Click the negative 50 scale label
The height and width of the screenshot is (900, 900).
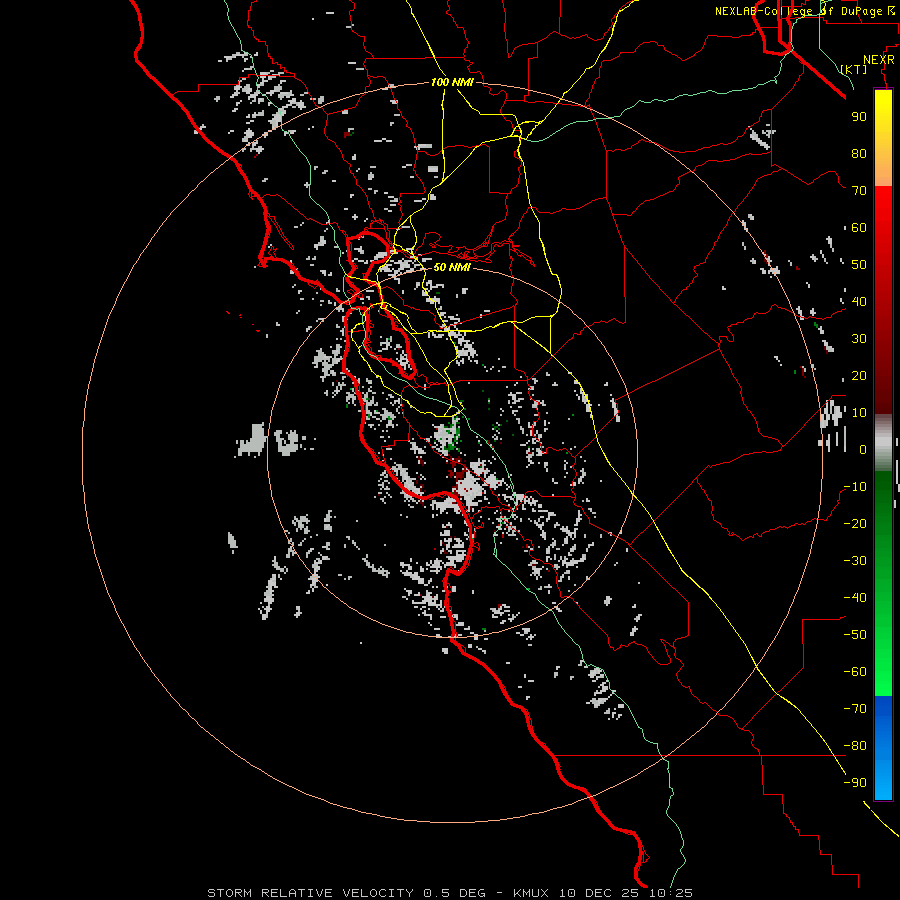855,635
